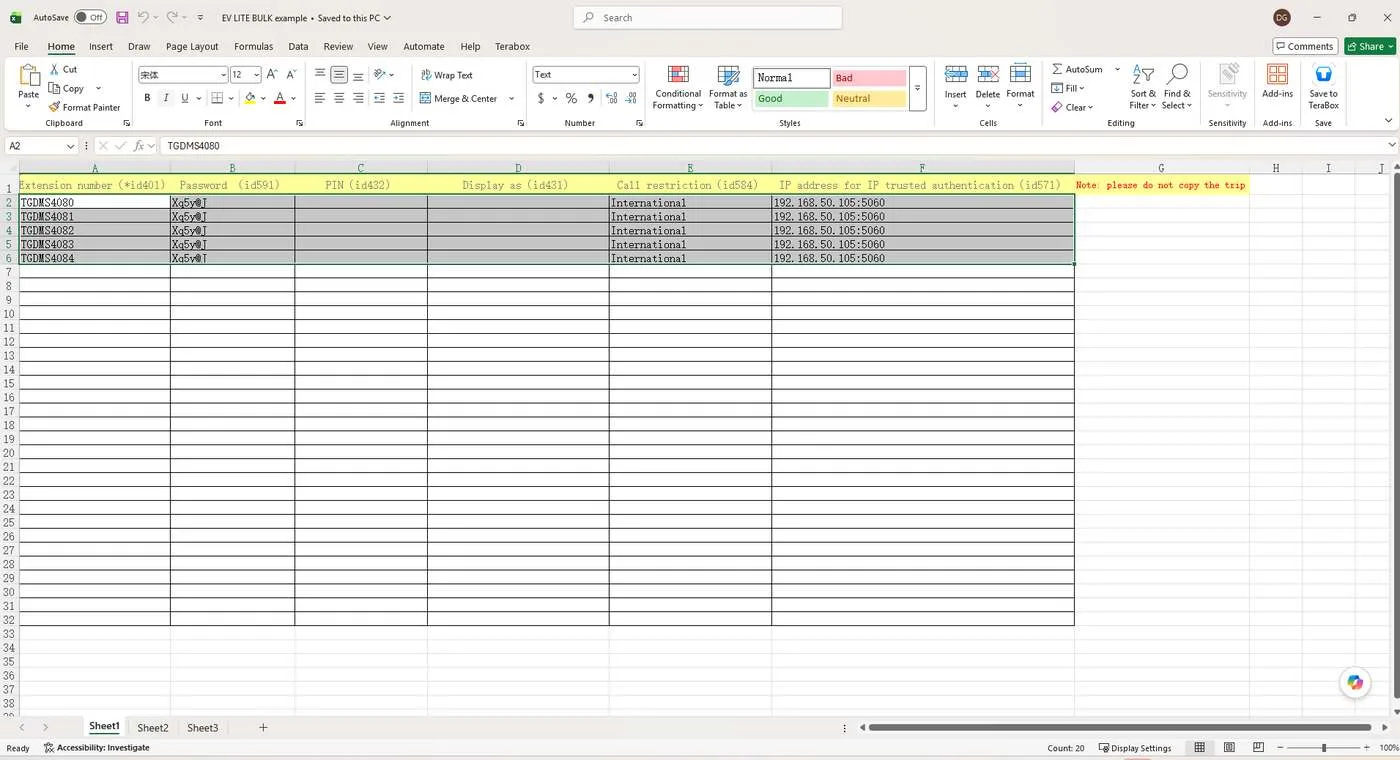
Task: Toggle underline formatting
Action: coord(185,98)
